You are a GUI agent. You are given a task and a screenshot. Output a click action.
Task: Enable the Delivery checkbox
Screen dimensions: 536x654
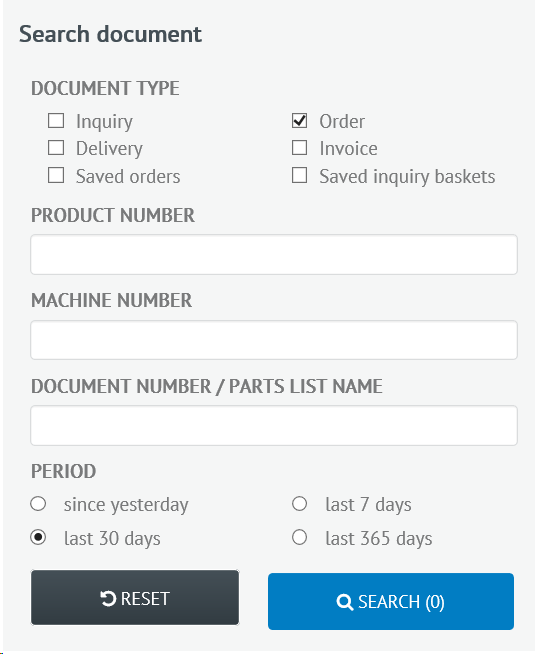click(x=56, y=148)
